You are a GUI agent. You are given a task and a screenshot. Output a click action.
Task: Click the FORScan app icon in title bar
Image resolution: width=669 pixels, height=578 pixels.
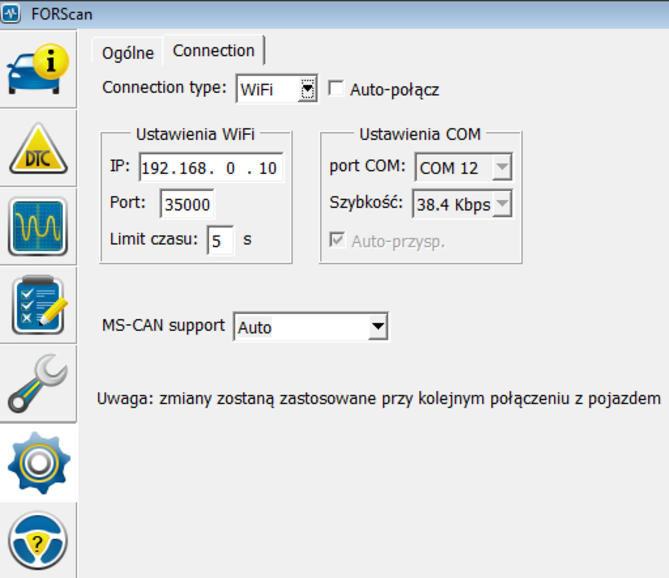point(10,14)
